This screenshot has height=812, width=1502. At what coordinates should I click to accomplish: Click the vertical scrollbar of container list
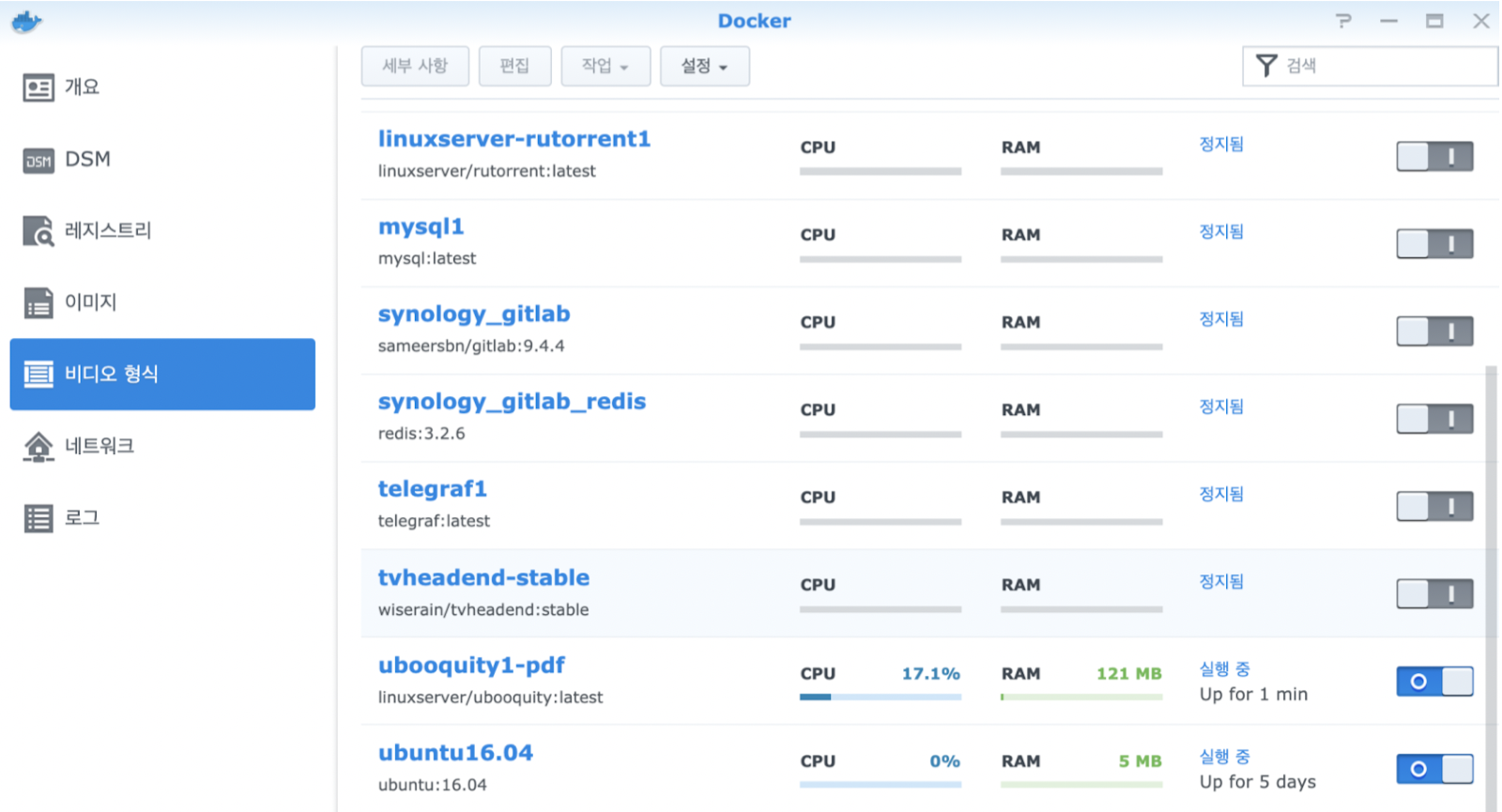tap(1492, 588)
